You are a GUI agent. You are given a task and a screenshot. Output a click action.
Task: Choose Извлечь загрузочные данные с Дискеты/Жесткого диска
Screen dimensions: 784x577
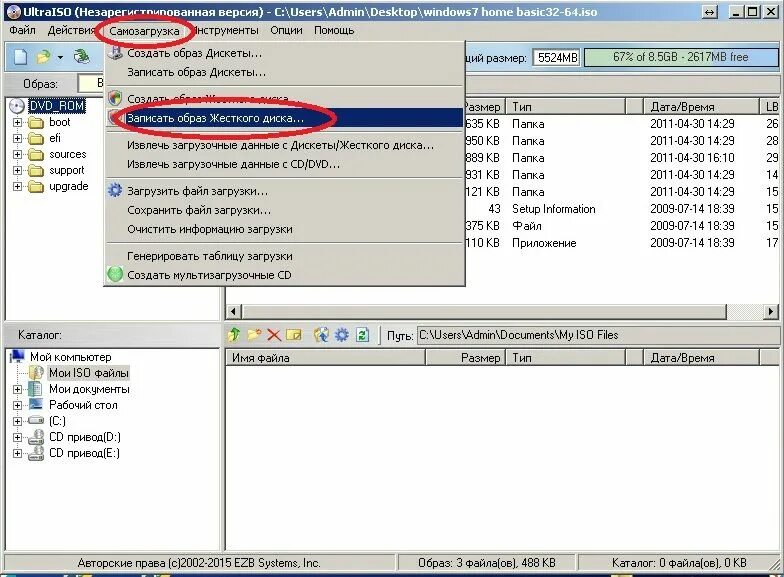click(x=284, y=145)
